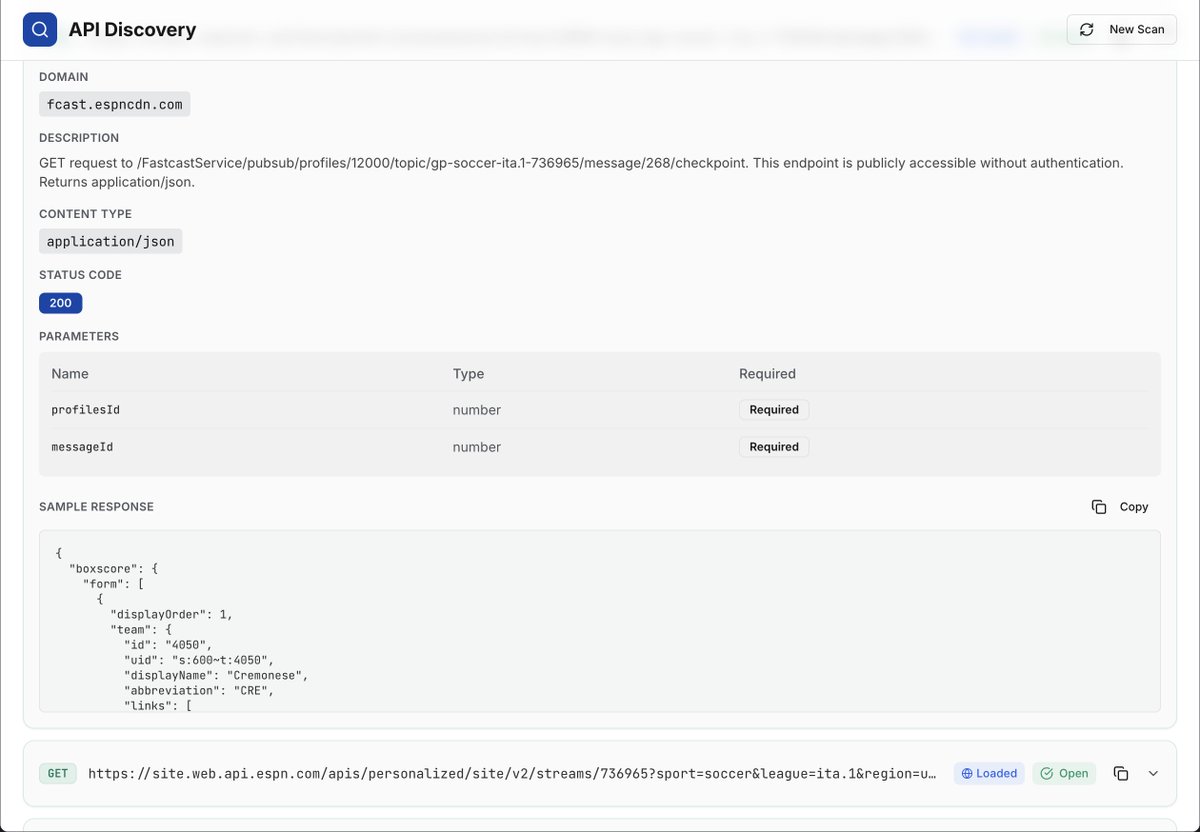Click the GET method badge
The height and width of the screenshot is (832, 1200).
point(58,773)
